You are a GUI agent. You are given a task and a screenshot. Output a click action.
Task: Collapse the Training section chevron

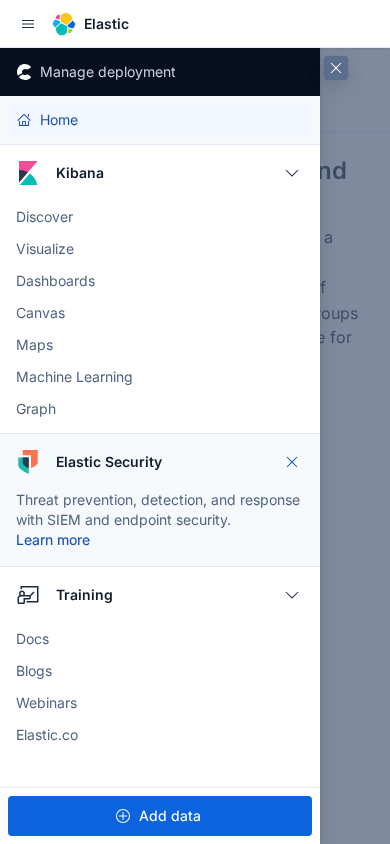[292, 595]
